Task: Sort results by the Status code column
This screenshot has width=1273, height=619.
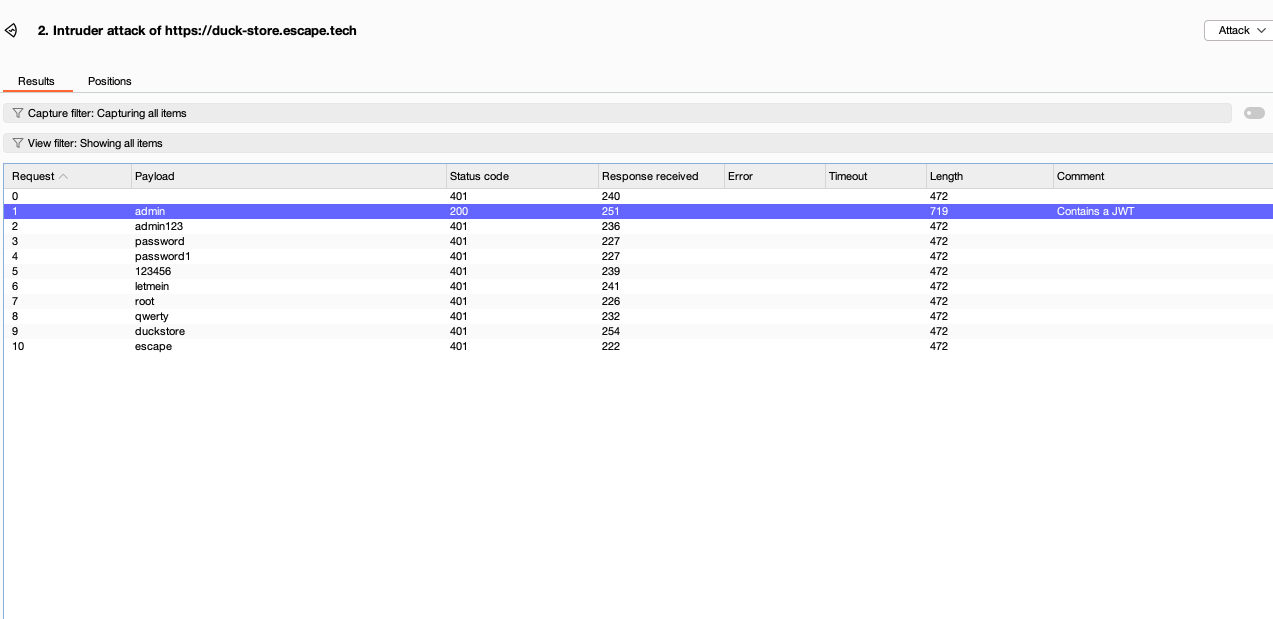Action: coord(478,176)
